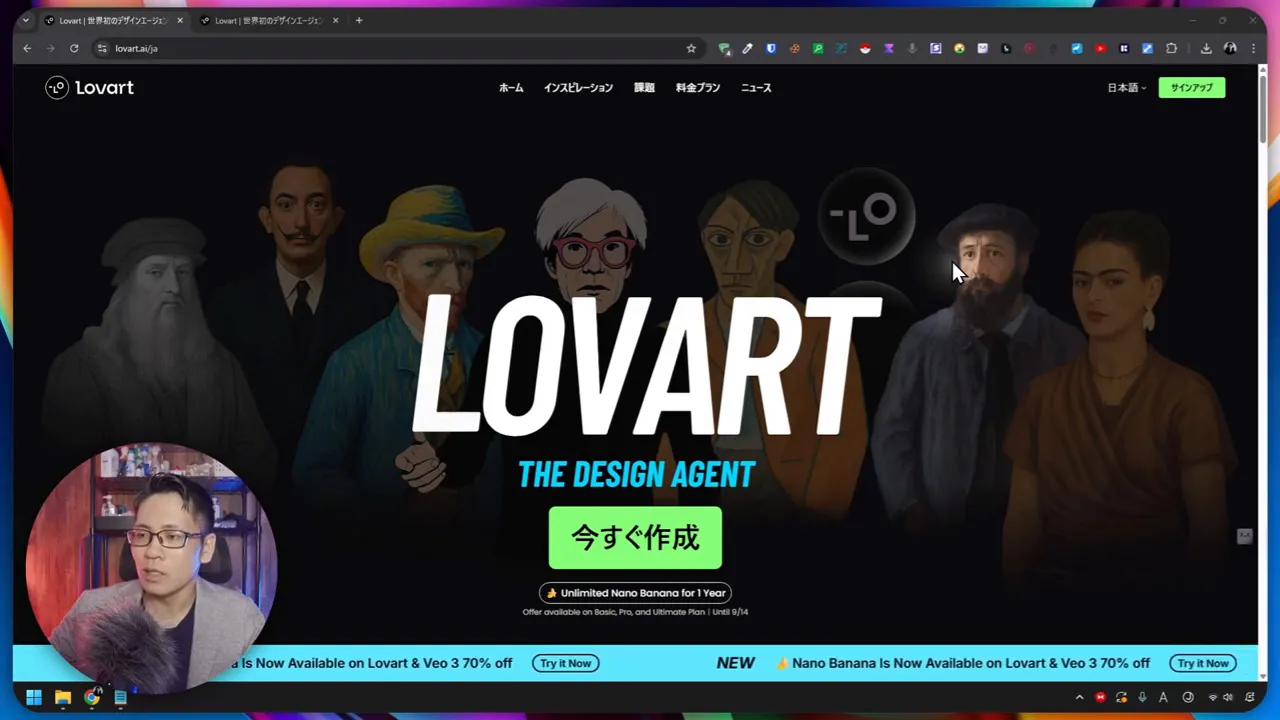Open the 日本語 language dropdown
The image size is (1280, 720).
(1127, 88)
